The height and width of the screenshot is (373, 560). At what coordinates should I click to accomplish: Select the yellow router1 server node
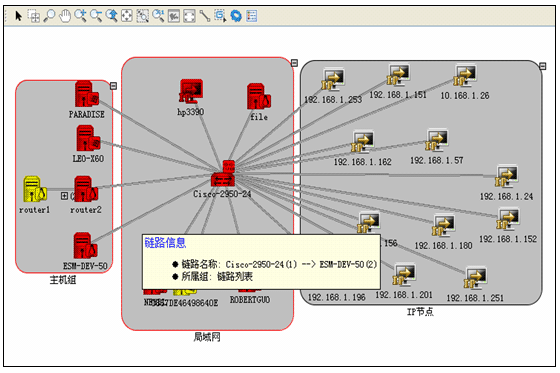[x=35, y=189]
